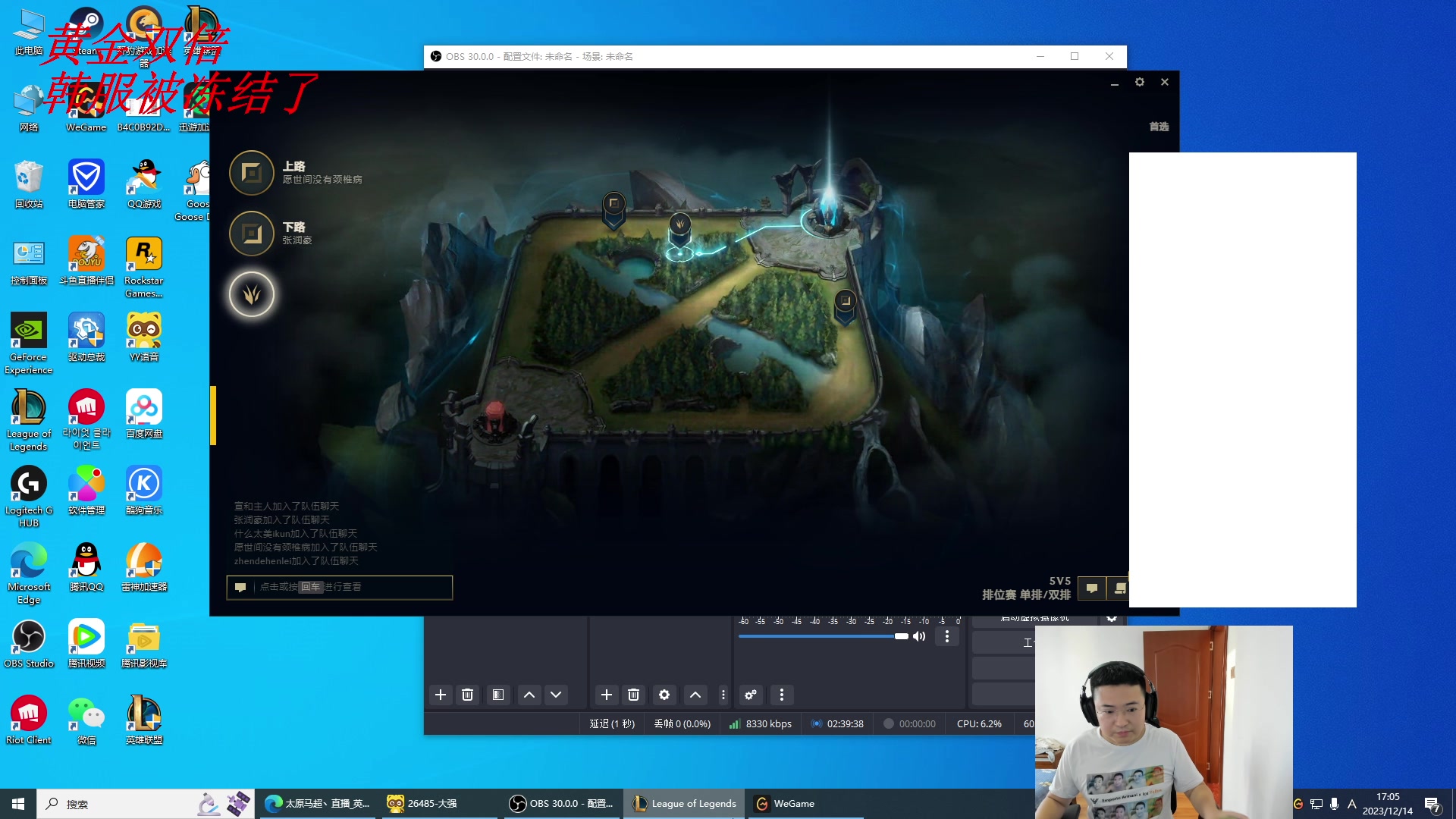1456x819 pixels.
Task: Open League client settings gear
Action: [1140, 82]
